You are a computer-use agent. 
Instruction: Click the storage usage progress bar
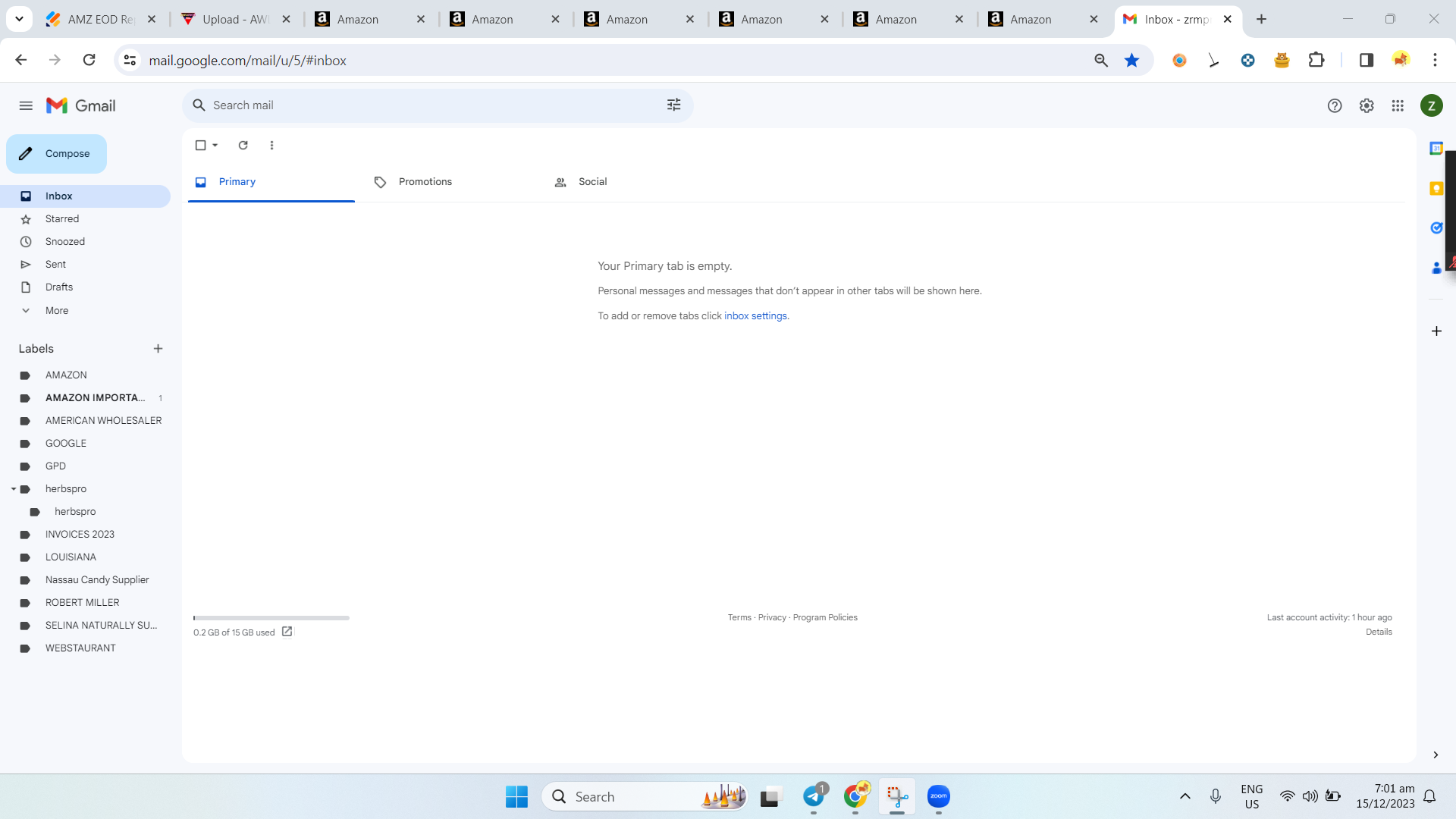click(271, 618)
